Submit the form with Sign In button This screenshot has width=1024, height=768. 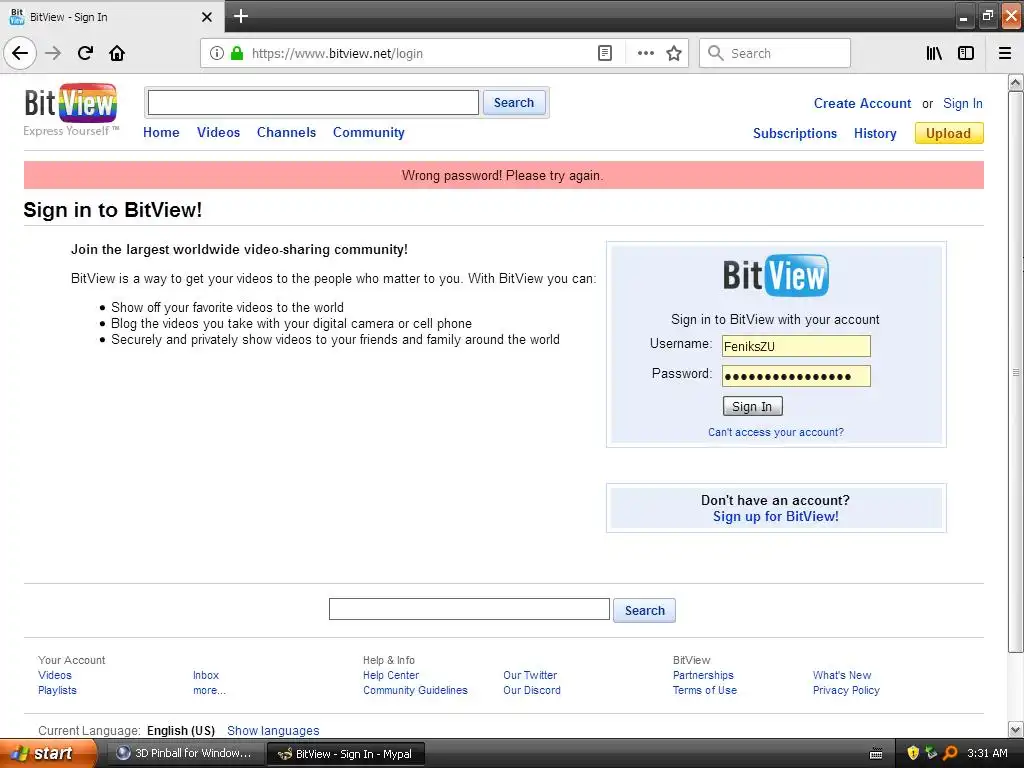[x=752, y=406]
